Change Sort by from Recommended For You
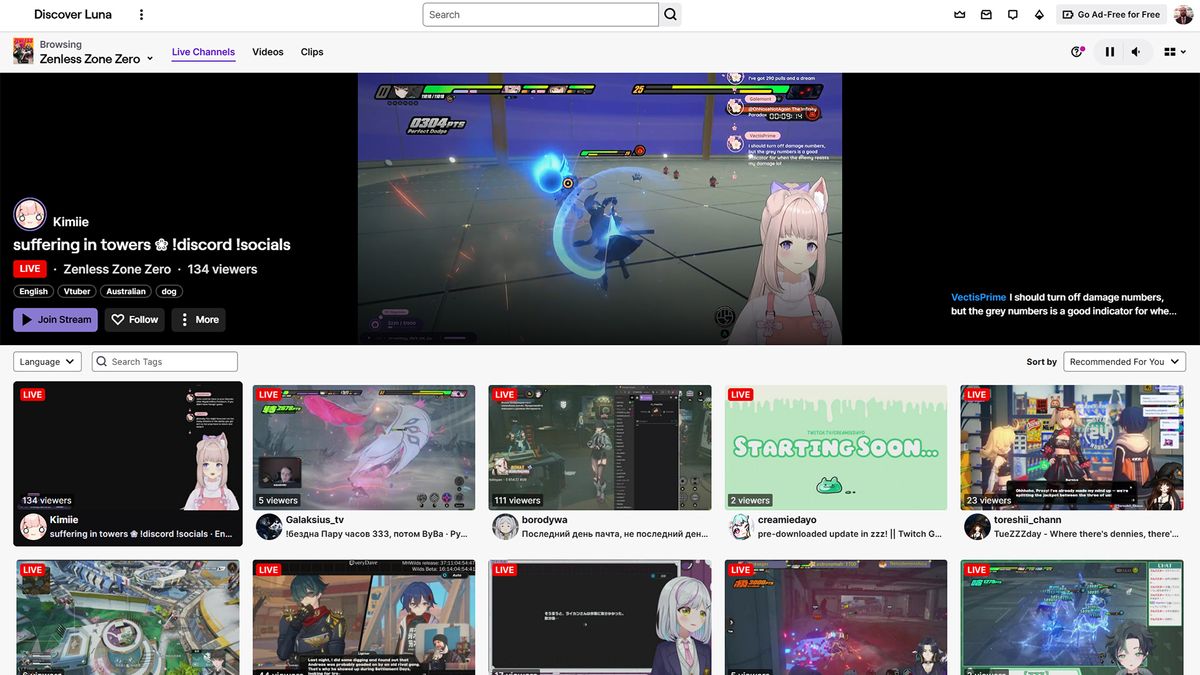 point(1124,361)
